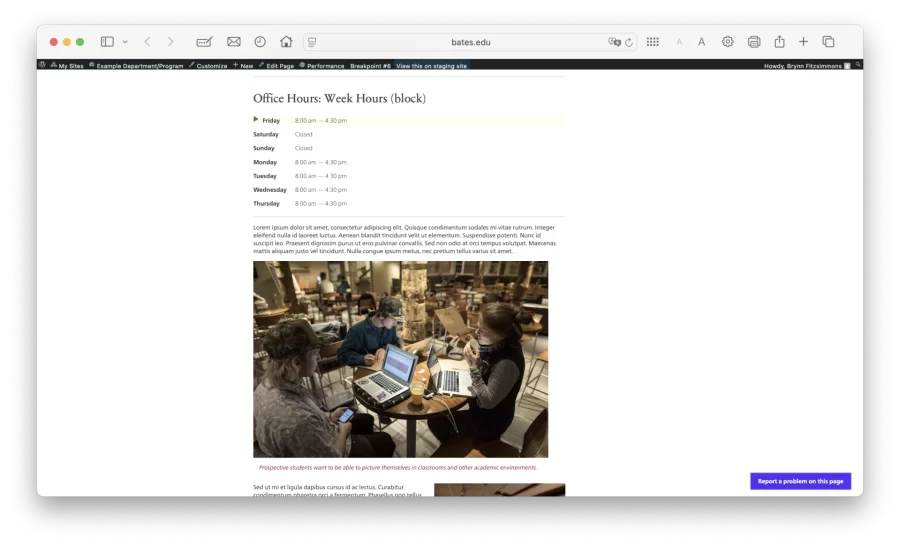Viewport: 900px width, 545px height.
Task: Click Monday's 8:00 am – 4:30 pm hours
Action: (x=321, y=162)
